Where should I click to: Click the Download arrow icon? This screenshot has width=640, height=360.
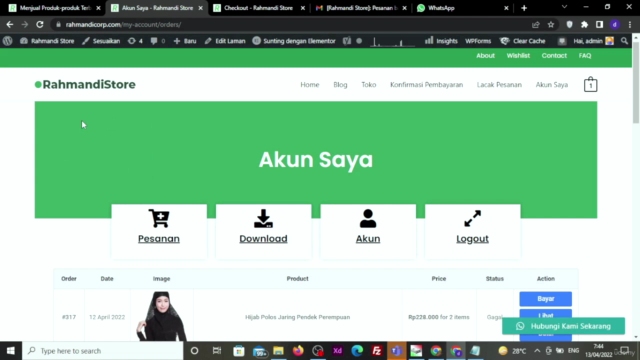pyautogui.click(x=263, y=218)
